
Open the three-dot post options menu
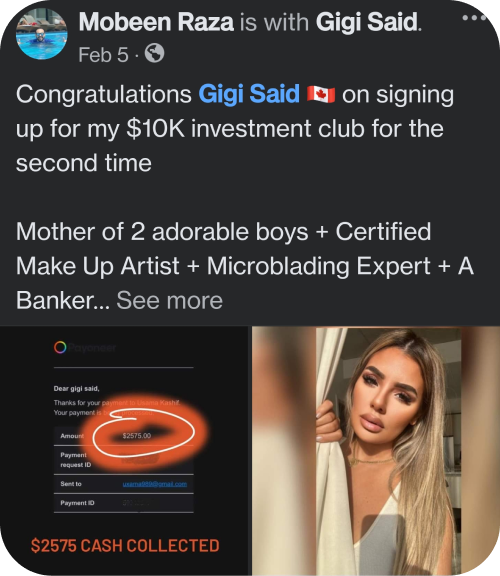click(474, 17)
